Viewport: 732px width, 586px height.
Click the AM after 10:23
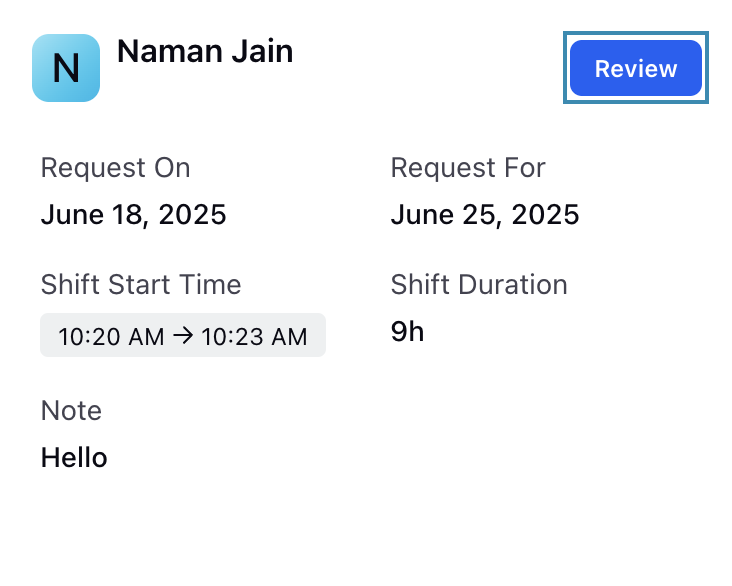(x=289, y=336)
